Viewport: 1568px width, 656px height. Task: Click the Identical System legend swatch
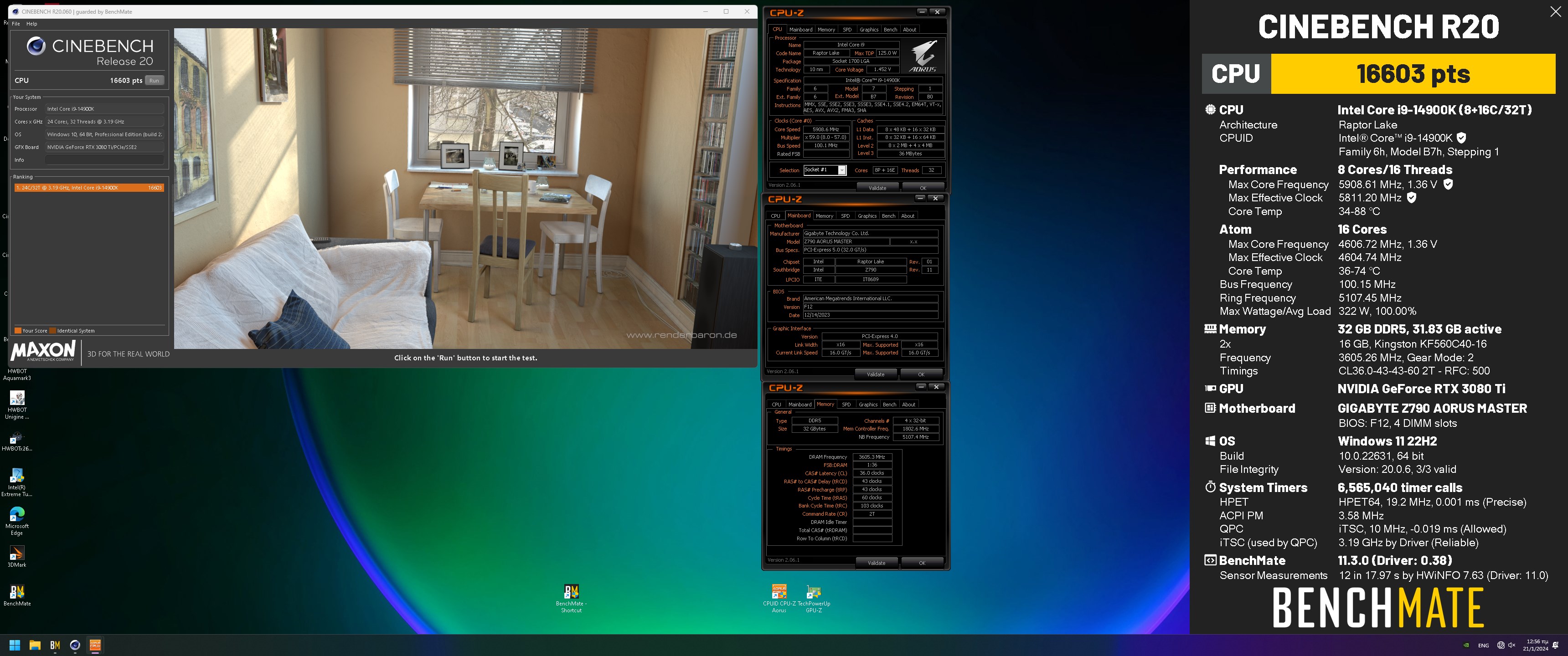click(52, 331)
